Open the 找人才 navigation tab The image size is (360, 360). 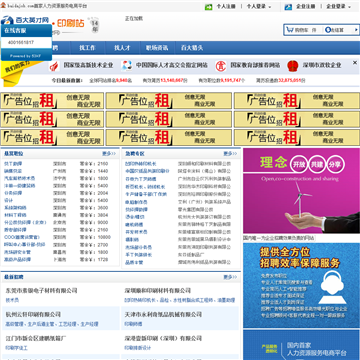[122, 48]
